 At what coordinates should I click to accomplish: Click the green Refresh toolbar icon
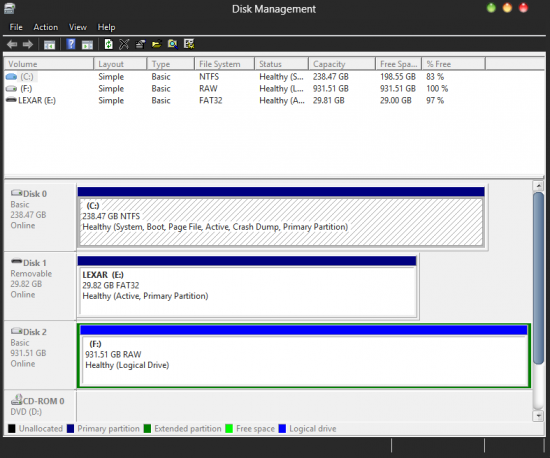coord(109,44)
